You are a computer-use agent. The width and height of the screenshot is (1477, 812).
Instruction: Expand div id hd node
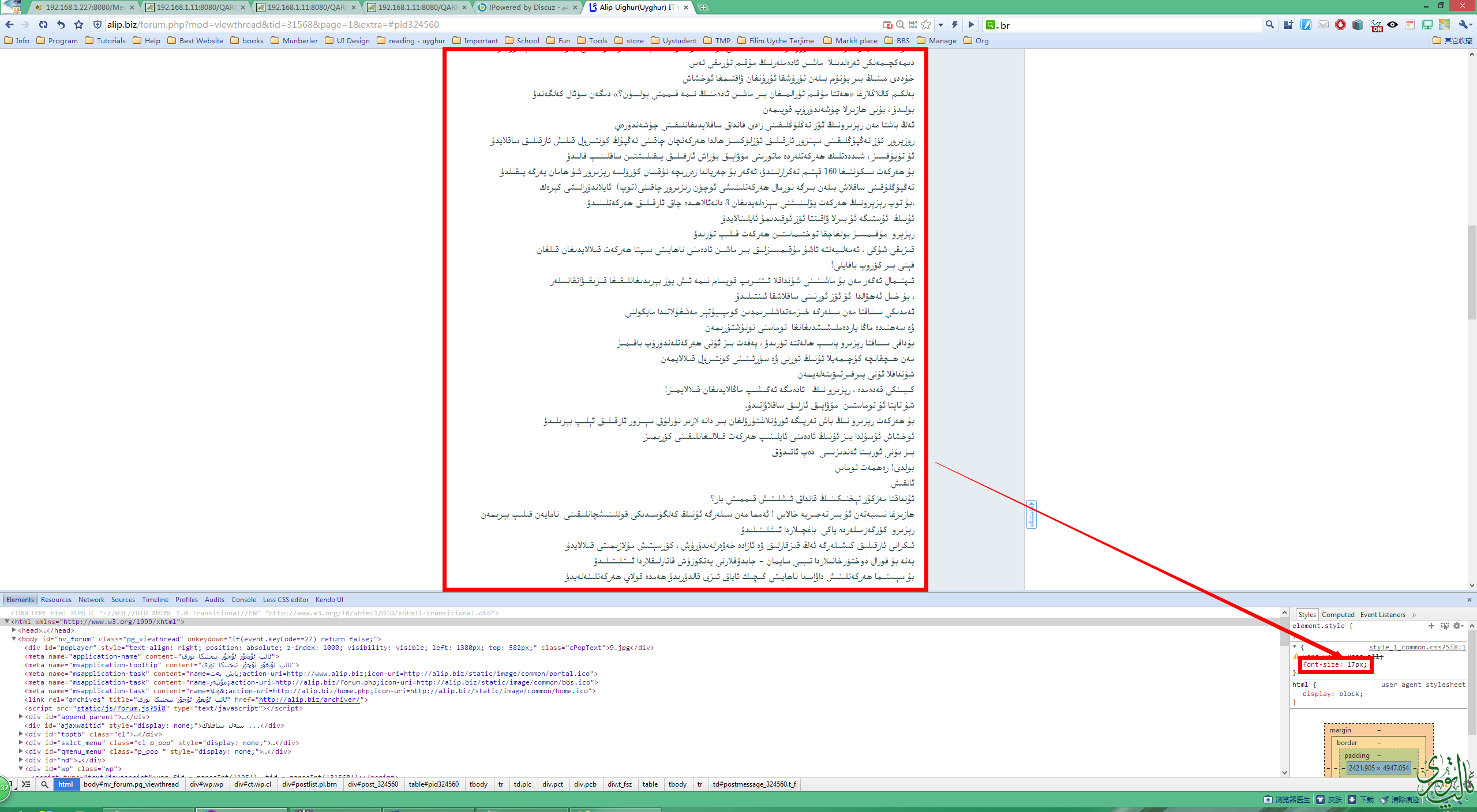[21, 760]
